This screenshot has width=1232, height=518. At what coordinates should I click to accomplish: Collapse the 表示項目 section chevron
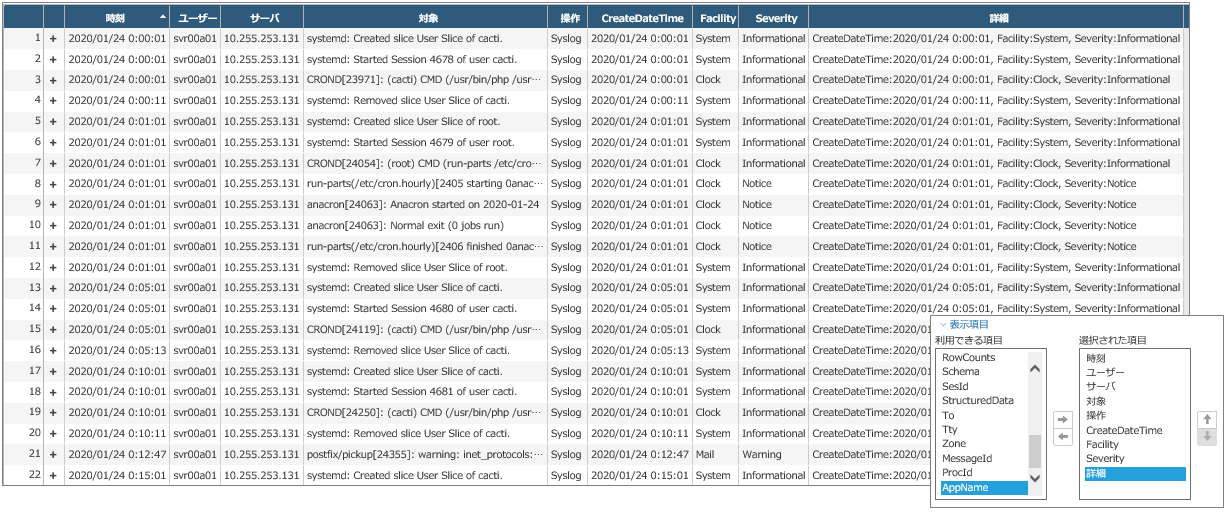[x=941, y=325]
